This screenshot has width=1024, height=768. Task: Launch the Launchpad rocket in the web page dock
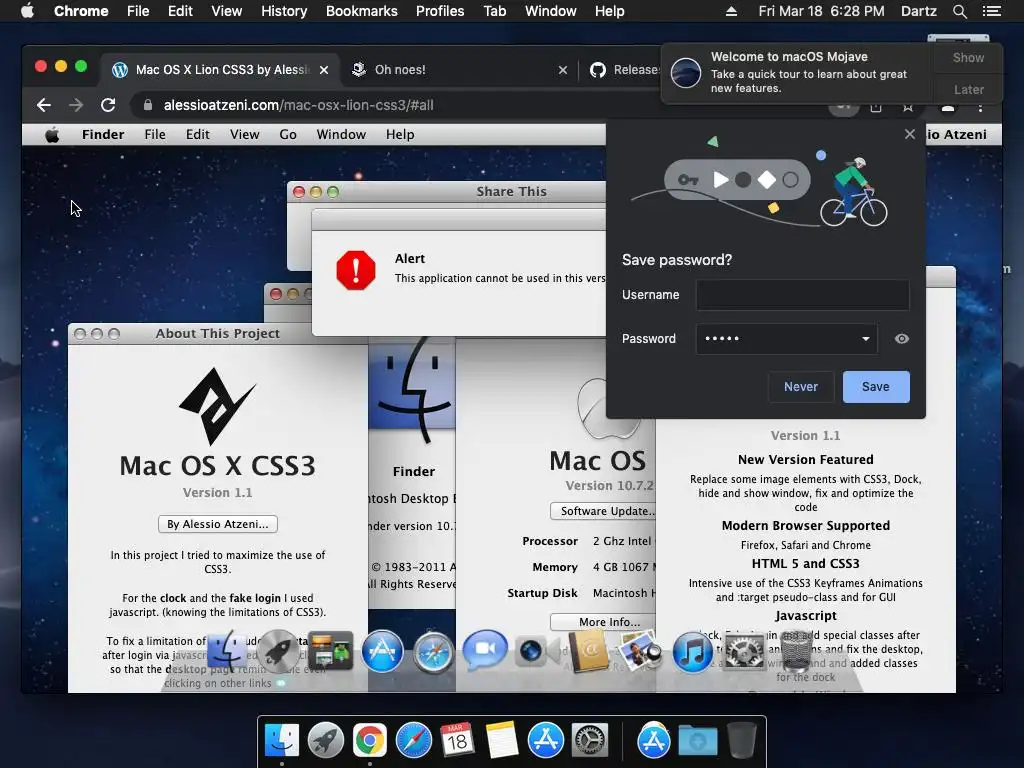[278, 651]
